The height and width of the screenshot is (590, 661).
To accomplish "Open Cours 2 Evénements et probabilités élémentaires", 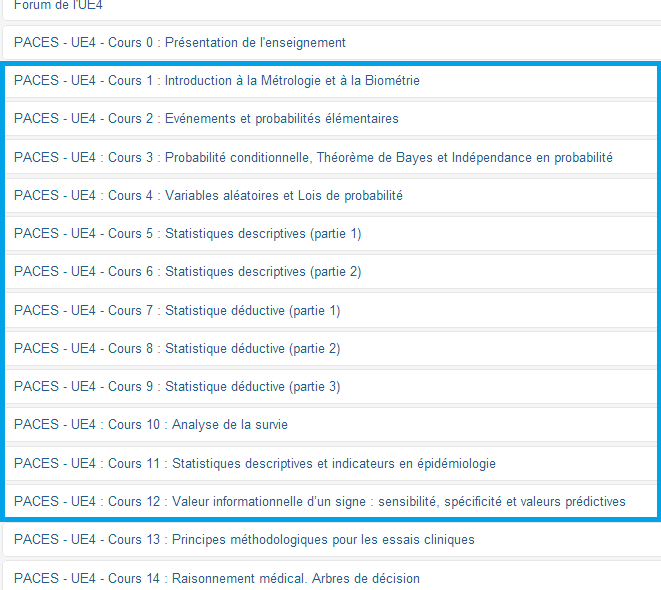I will [206, 119].
